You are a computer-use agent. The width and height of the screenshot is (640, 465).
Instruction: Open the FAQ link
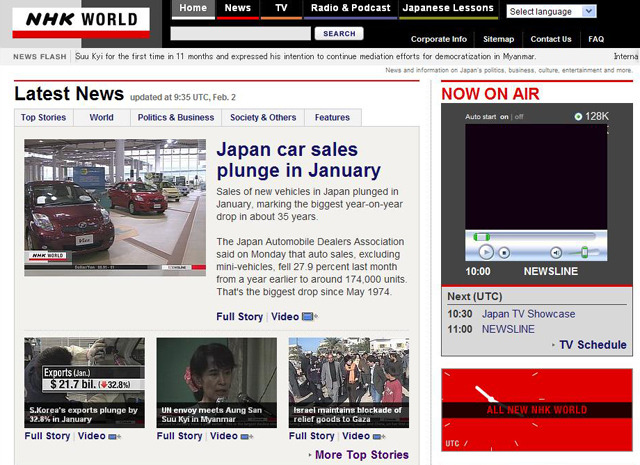pyautogui.click(x=596, y=39)
